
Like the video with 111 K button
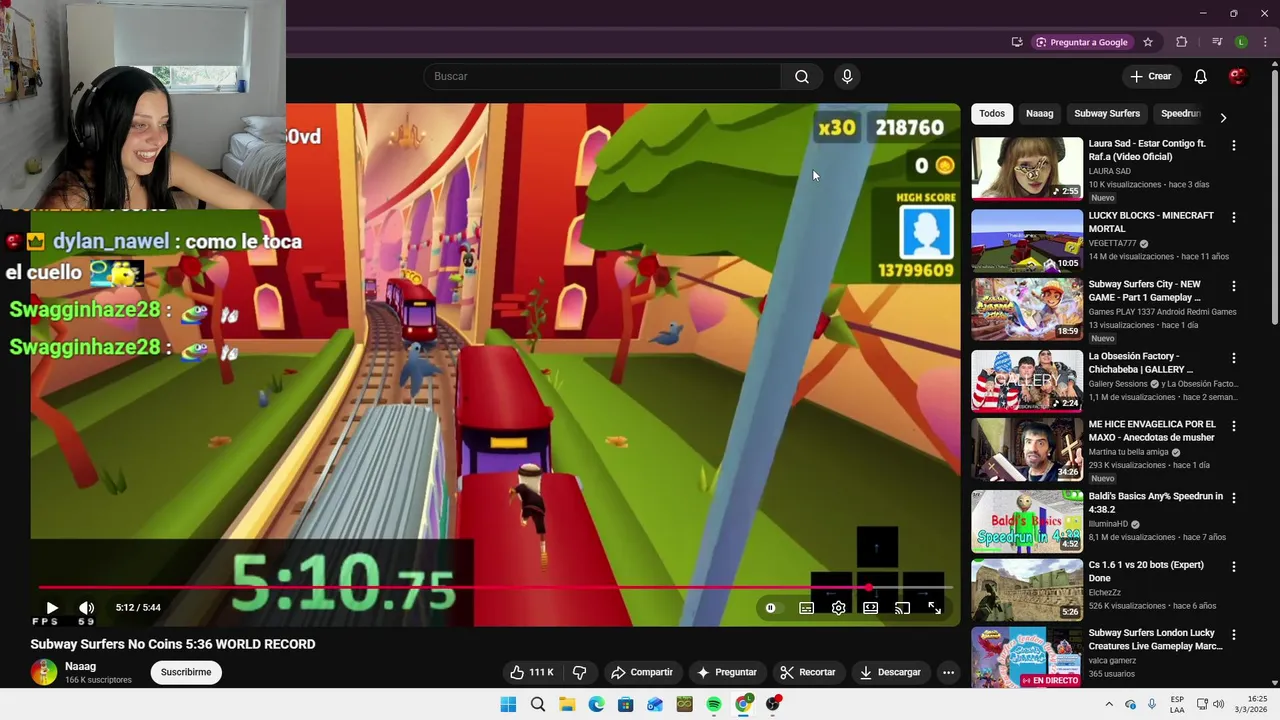pos(531,672)
